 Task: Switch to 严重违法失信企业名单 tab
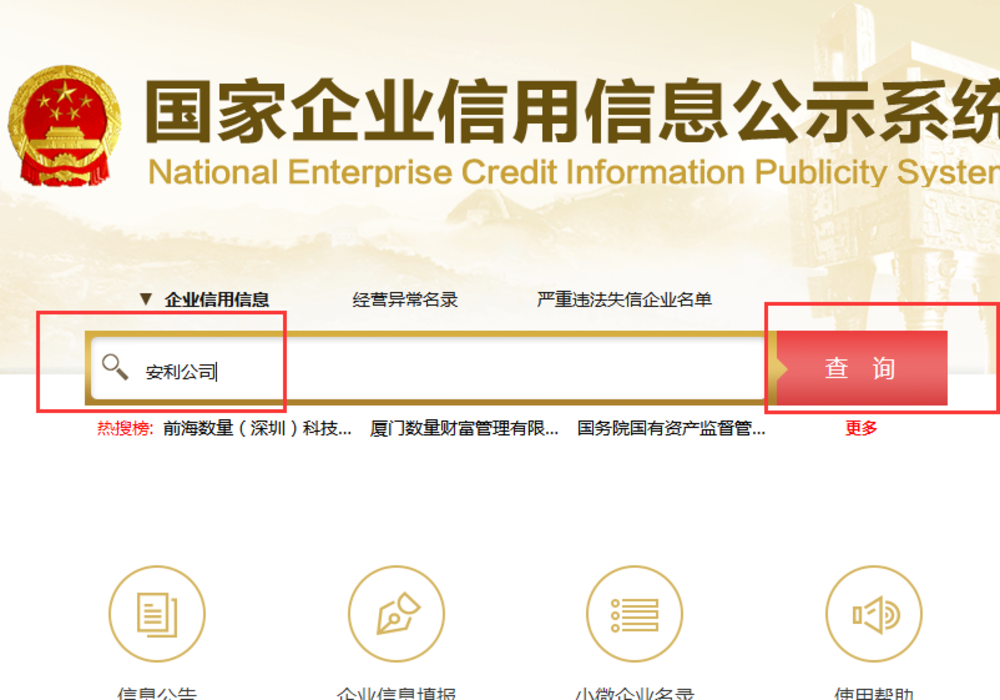tap(624, 300)
